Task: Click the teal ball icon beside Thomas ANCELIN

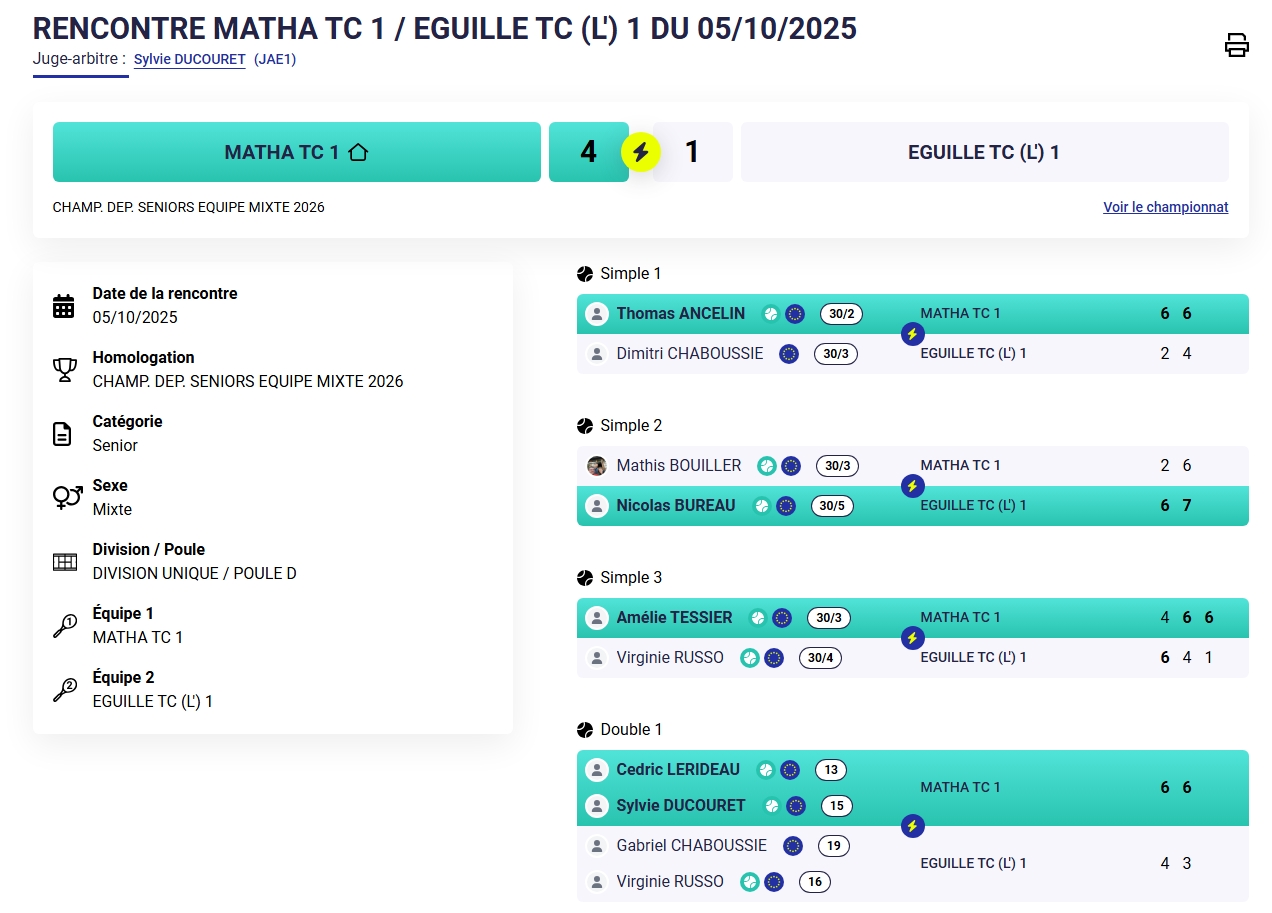Action: tap(770, 314)
